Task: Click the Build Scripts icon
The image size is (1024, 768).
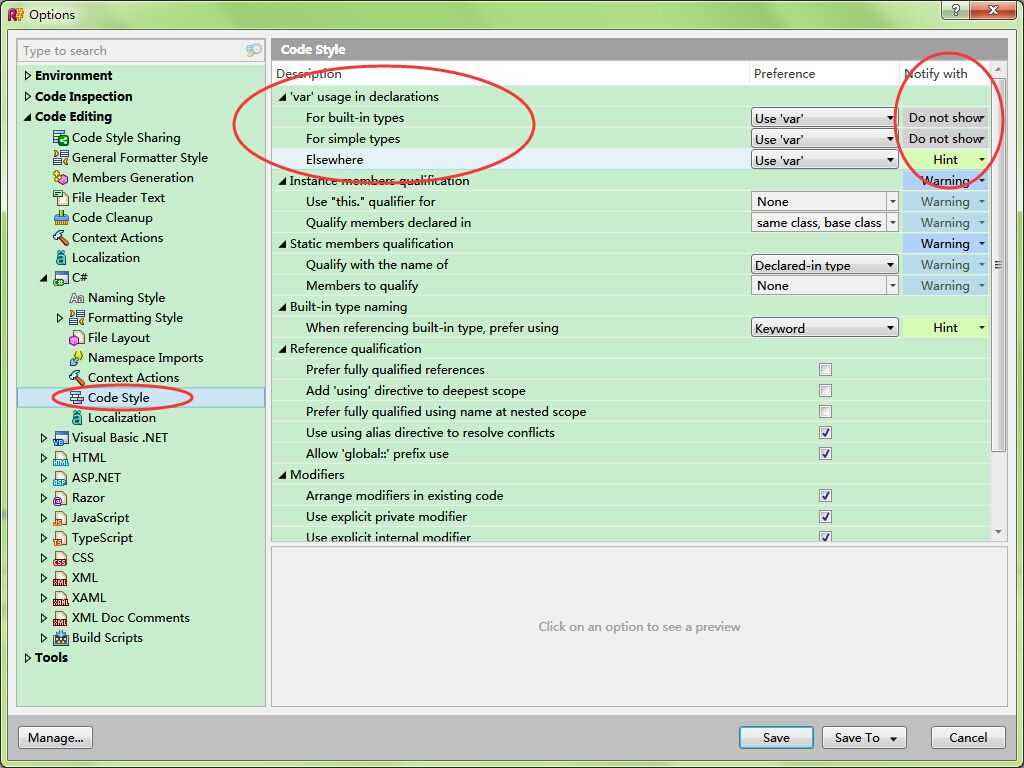Action: click(x=60, y=638)
